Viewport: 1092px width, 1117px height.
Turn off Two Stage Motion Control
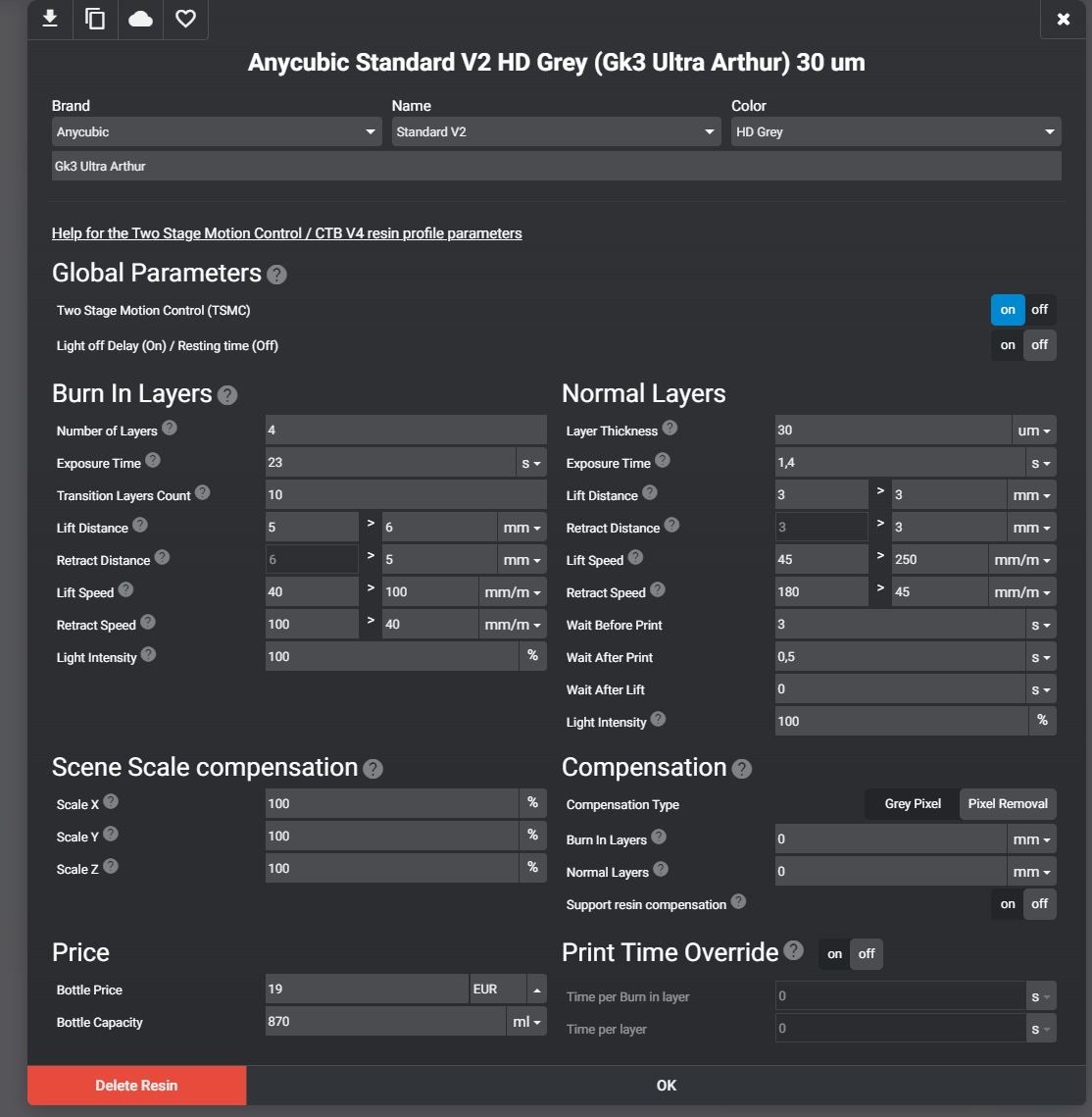(x=1039, y=310)
